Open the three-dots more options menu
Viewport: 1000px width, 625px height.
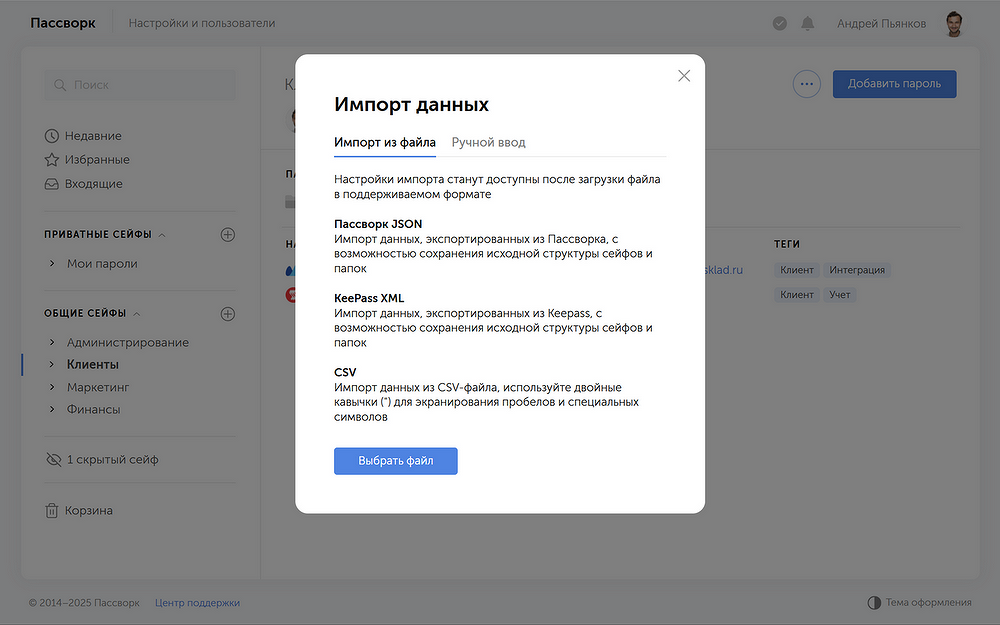coord(806,84)
